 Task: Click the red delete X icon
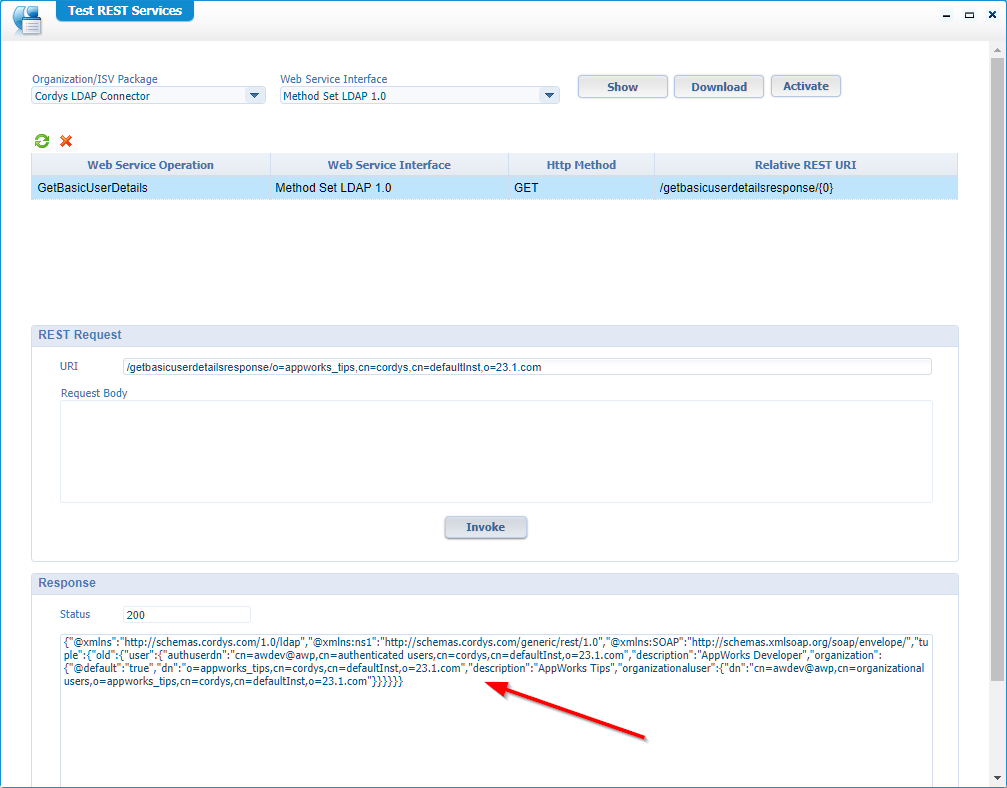pos(66,141)
